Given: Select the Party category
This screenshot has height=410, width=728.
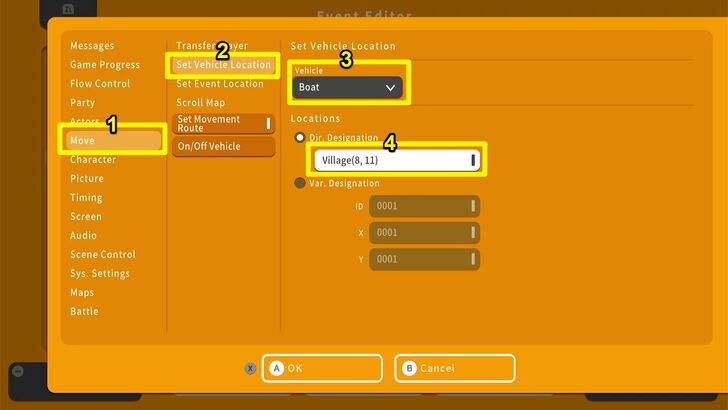Looking at the screenshot, I should click(82, 103).
